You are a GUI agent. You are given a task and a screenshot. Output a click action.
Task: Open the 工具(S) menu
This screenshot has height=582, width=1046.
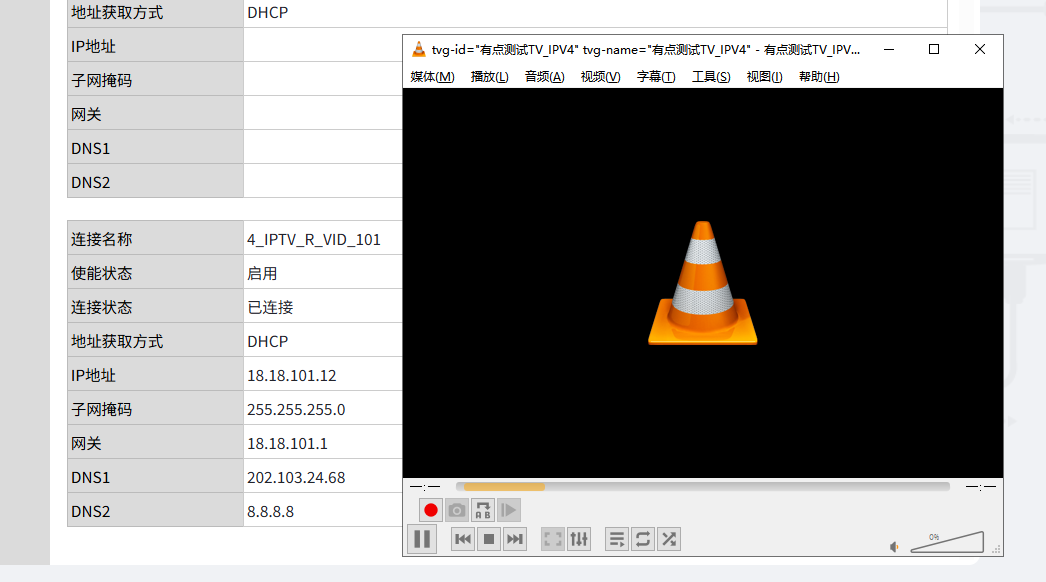coord(711,77)
